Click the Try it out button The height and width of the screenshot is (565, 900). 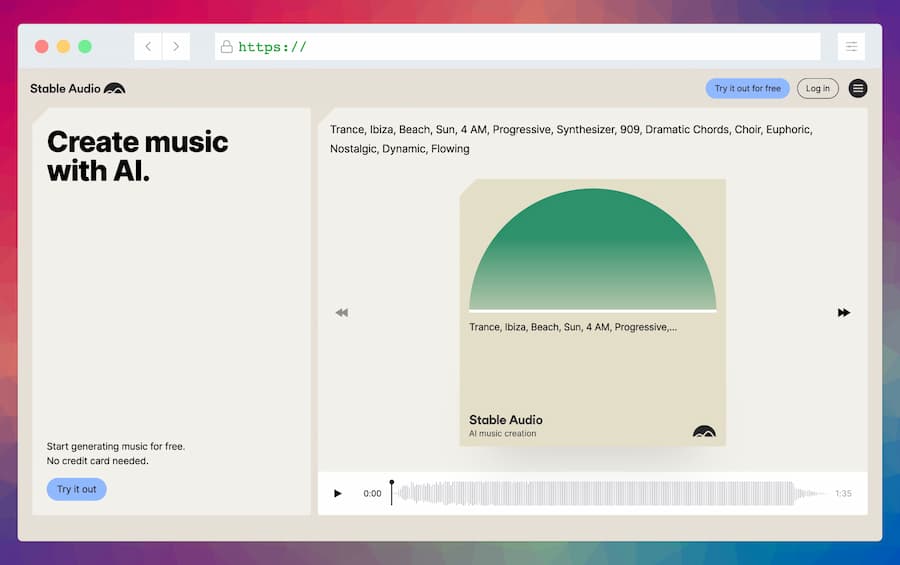click(76, 489)
